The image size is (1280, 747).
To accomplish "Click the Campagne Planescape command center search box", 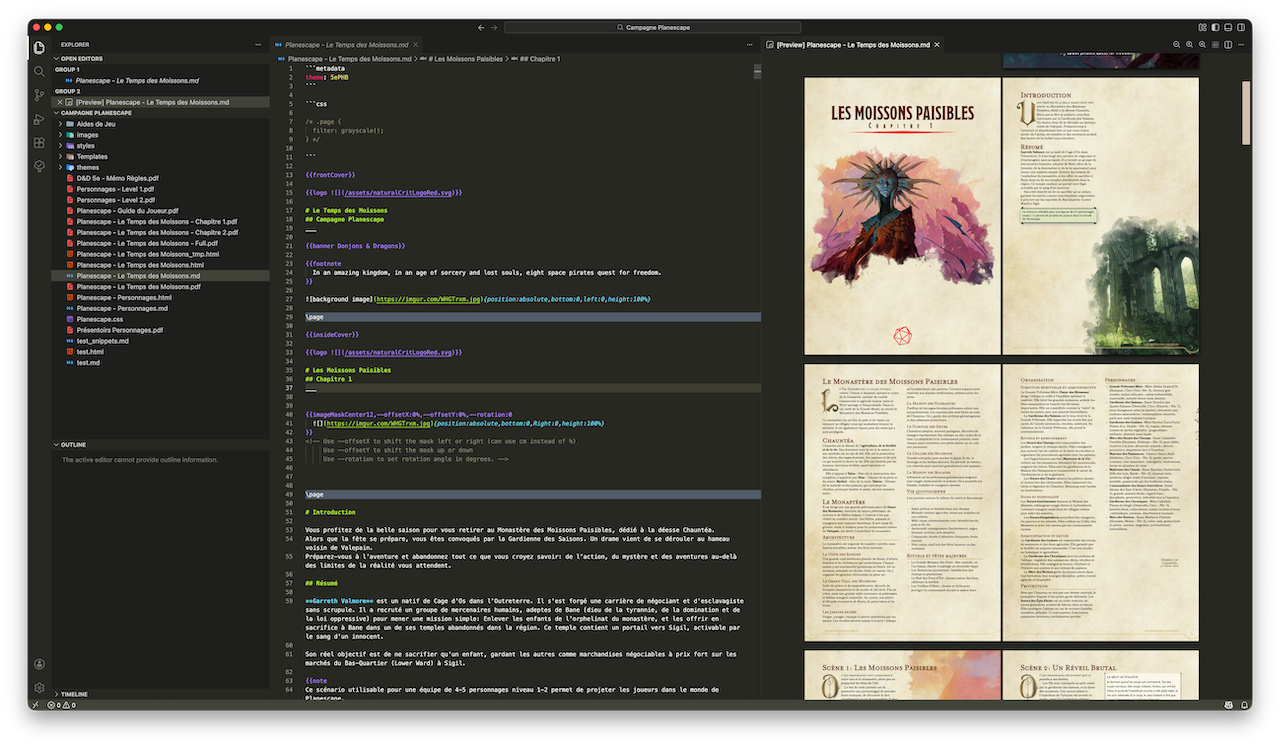I will [657, 27].
